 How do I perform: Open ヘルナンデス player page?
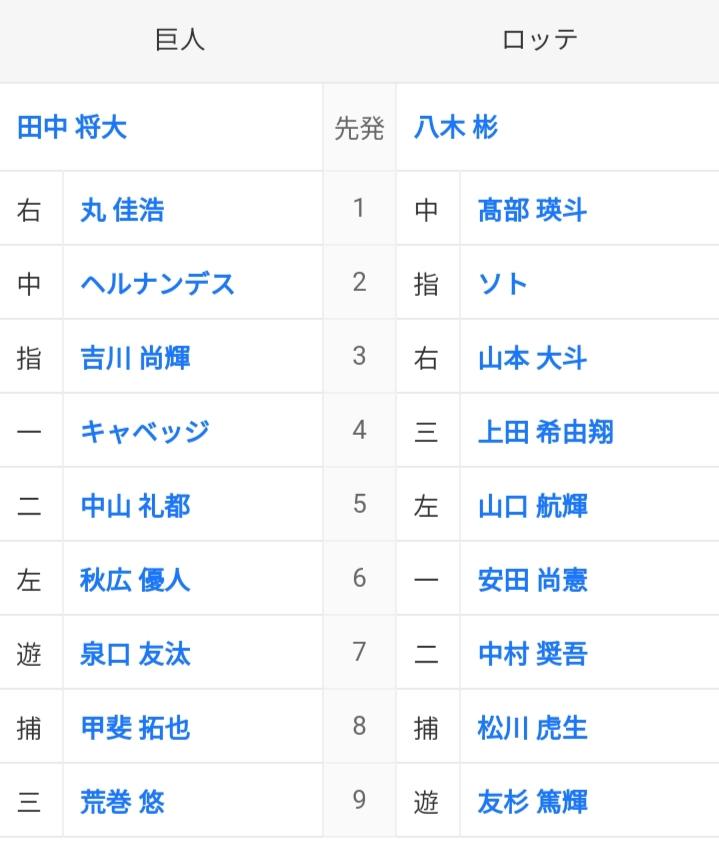pyautogui.click(x=158, y=284)
